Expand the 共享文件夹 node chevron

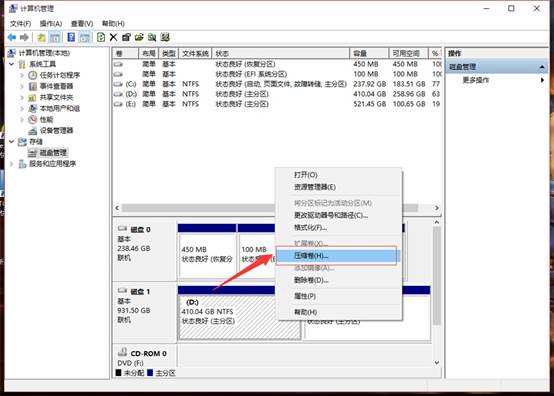(x=22, y=97)
